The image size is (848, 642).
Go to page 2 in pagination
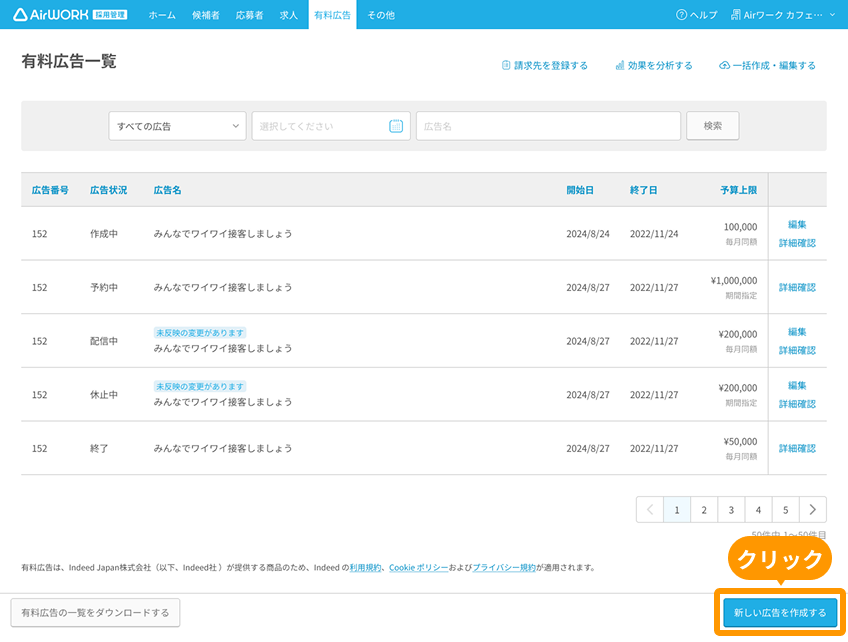click(704, 509)
